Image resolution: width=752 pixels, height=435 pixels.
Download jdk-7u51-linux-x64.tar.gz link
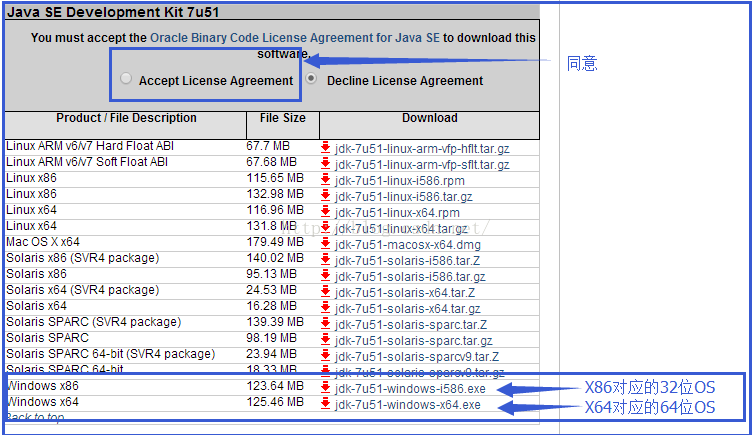click(x=401, y=229)
